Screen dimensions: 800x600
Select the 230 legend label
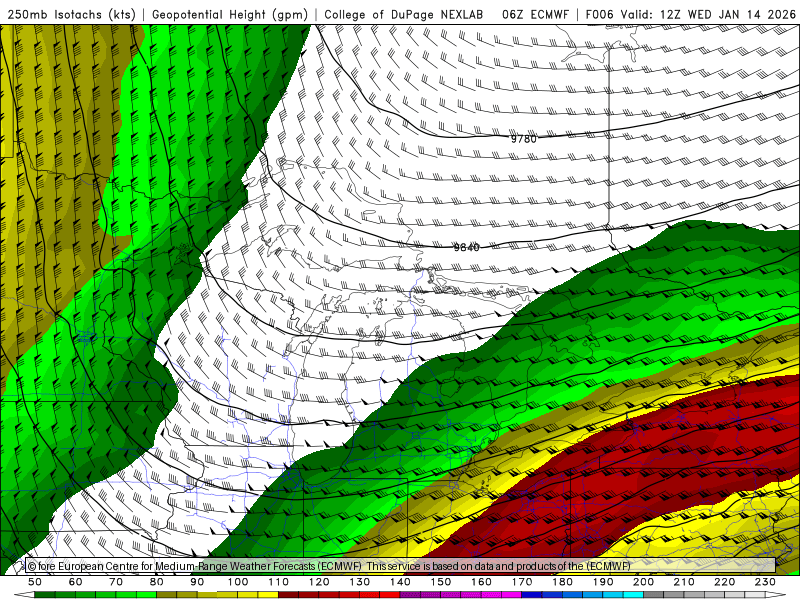765,582
